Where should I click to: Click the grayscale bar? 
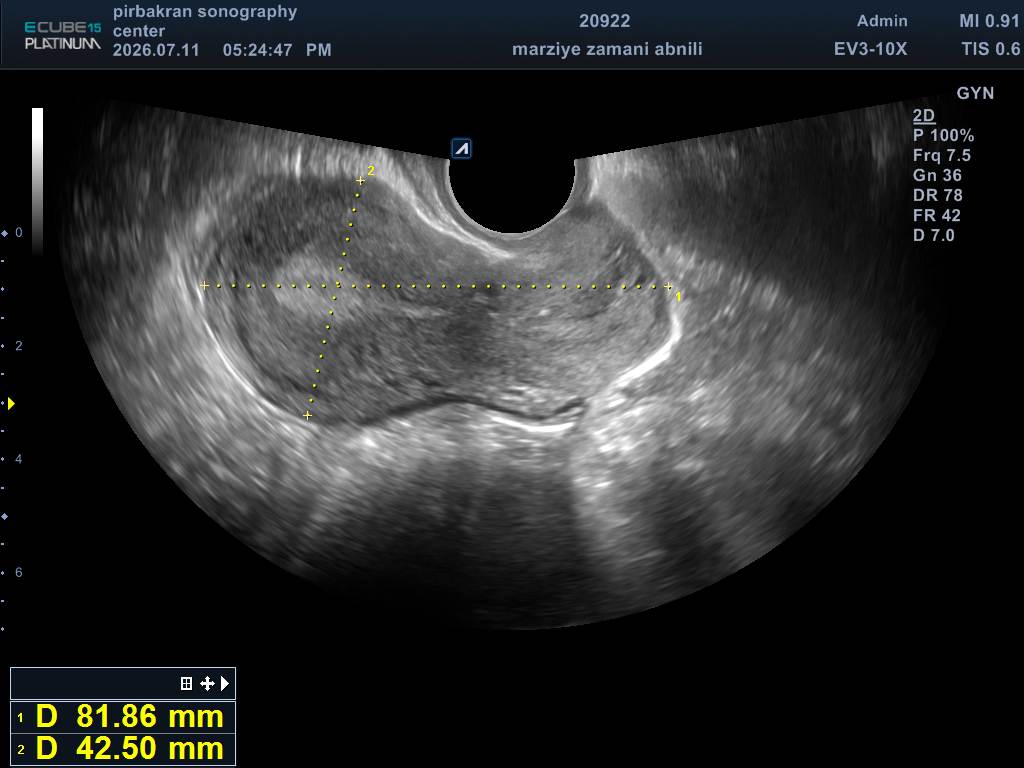coord(37,181)
